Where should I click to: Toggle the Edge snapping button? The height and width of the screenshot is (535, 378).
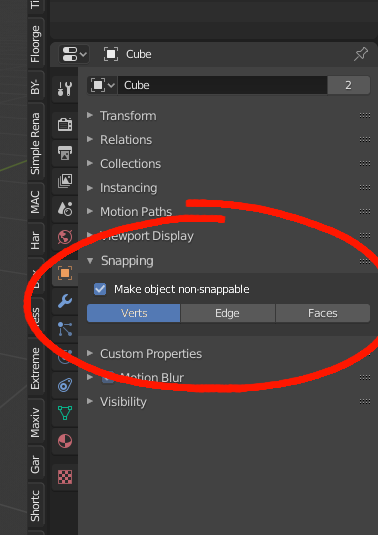pyautogui.click(x=228, y=313)
